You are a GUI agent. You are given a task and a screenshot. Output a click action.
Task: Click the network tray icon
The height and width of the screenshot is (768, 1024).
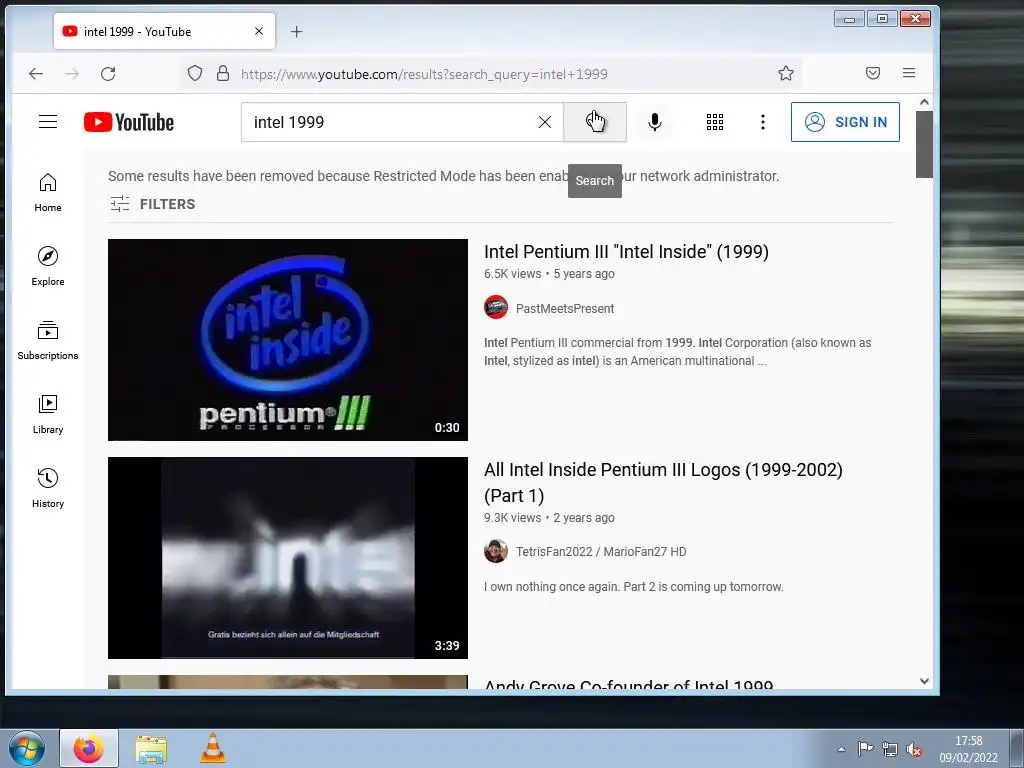pyautogui.click(x=889, y=749)
